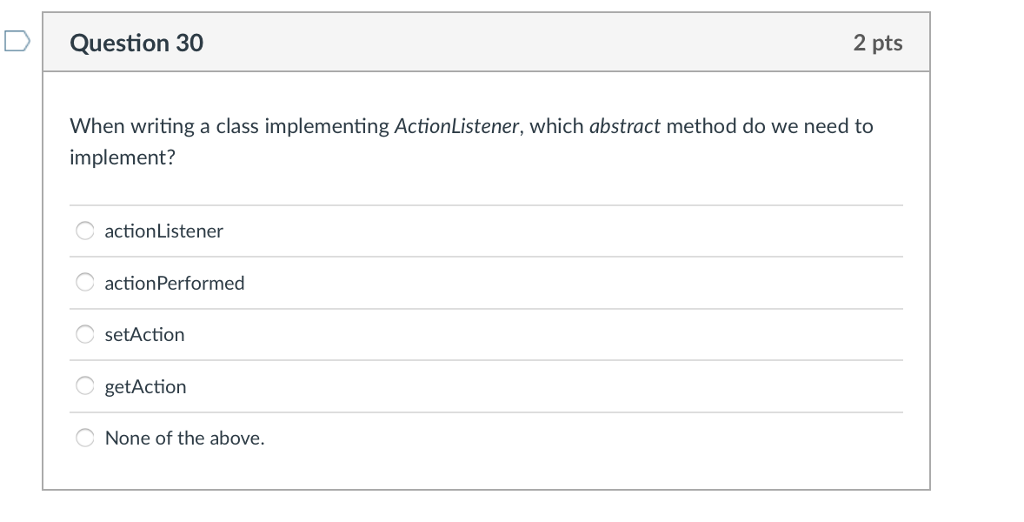Click the actionListener answer label text
Image resolution: width=1024 pixels, height=522 pixels.
point(164,231)
